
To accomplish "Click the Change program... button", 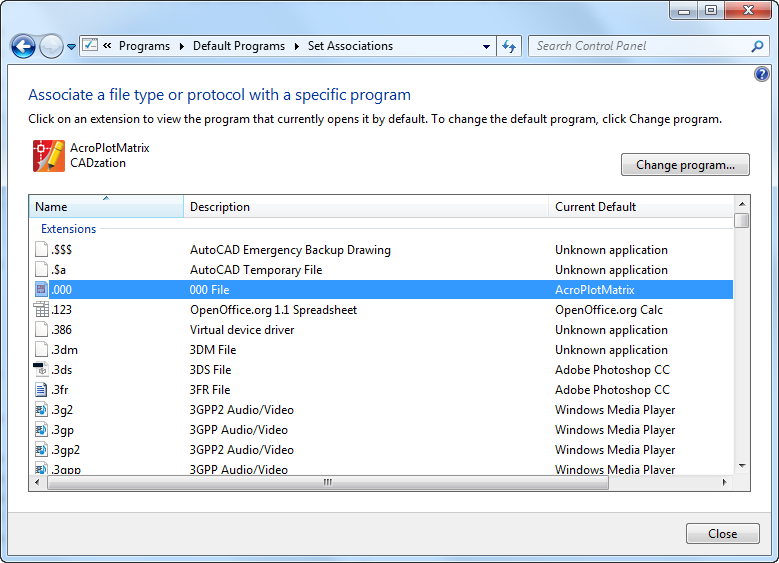I will coord(685,164).
